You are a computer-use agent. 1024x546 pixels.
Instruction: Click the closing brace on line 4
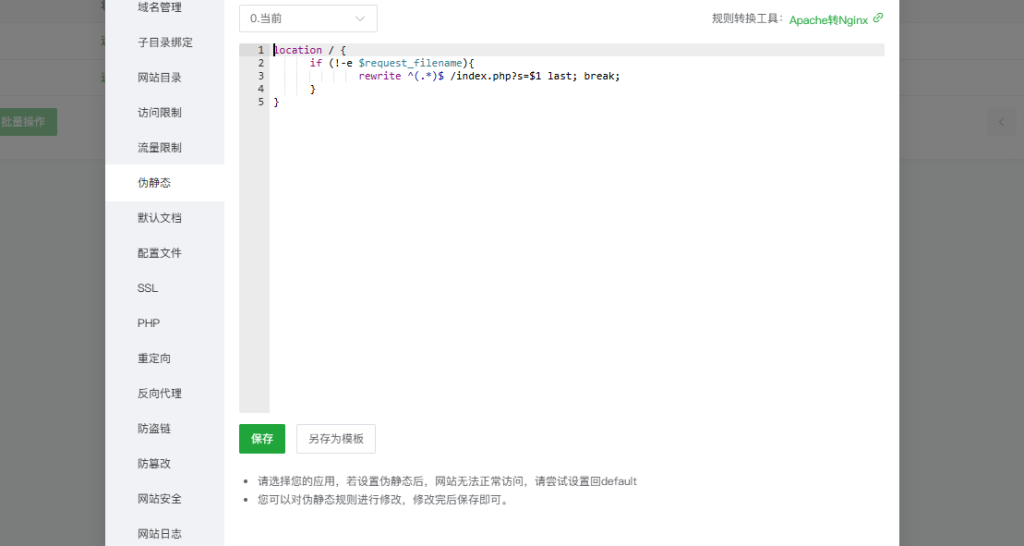pos(312,89)
